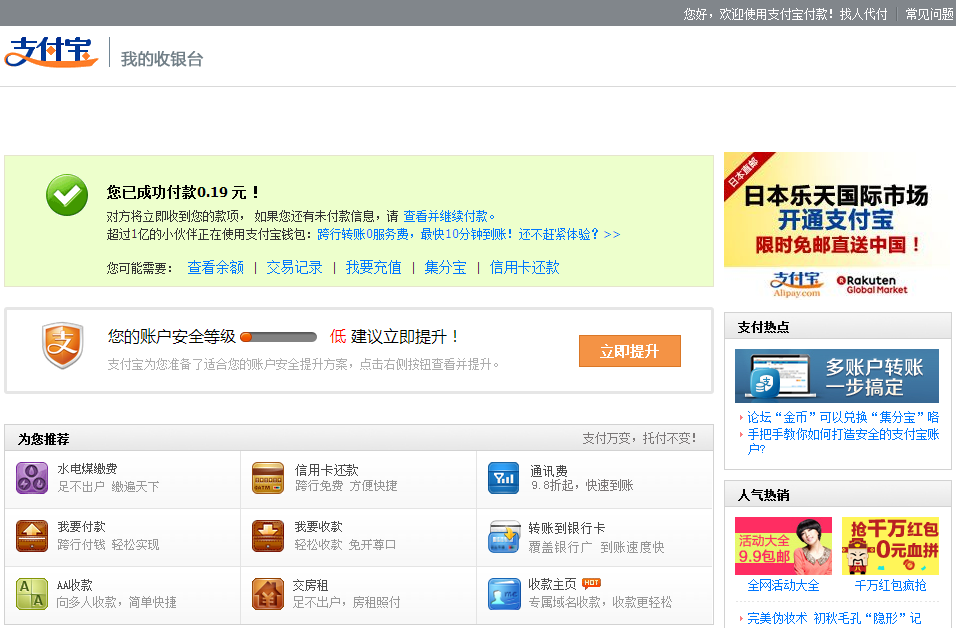Click the 我的收银台 header text
This screenshot has width=956, height=628.
[162, 59]
